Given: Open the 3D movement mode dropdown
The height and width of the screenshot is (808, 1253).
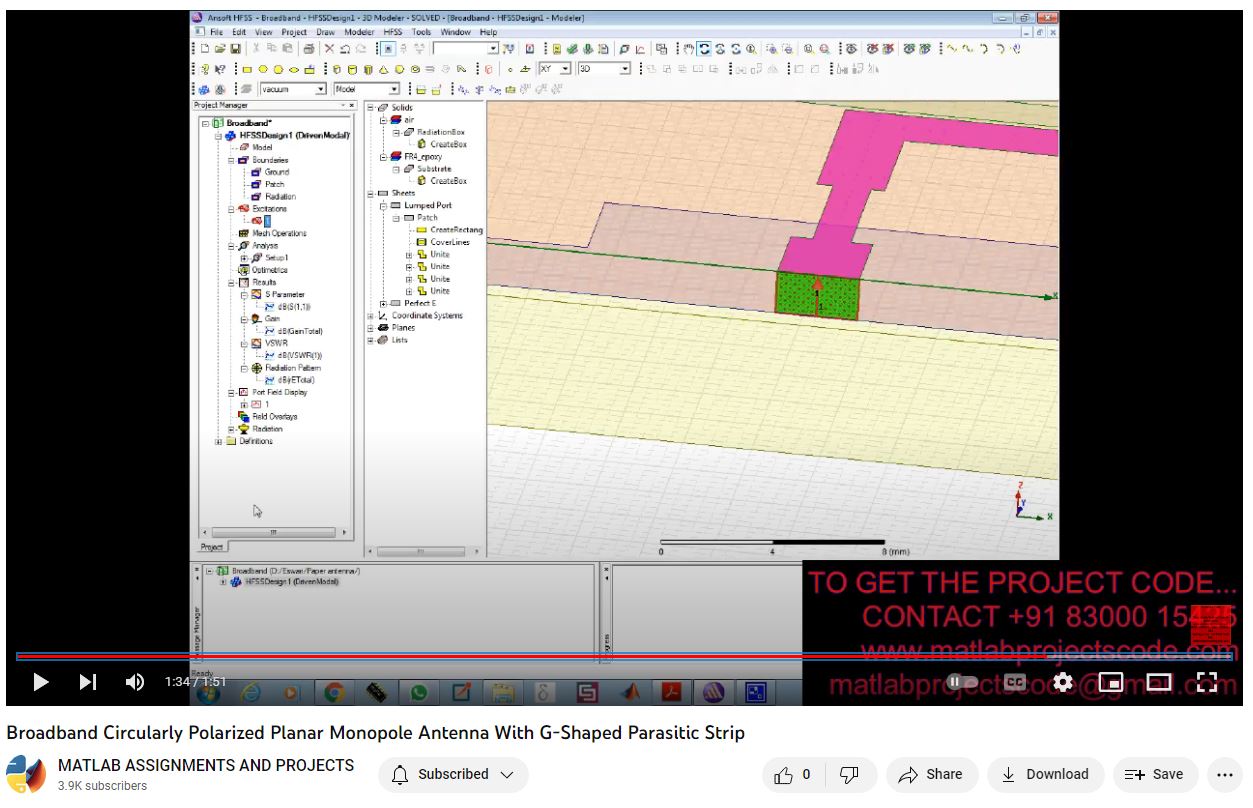Looking at the screenshot, I should point(625,69).
